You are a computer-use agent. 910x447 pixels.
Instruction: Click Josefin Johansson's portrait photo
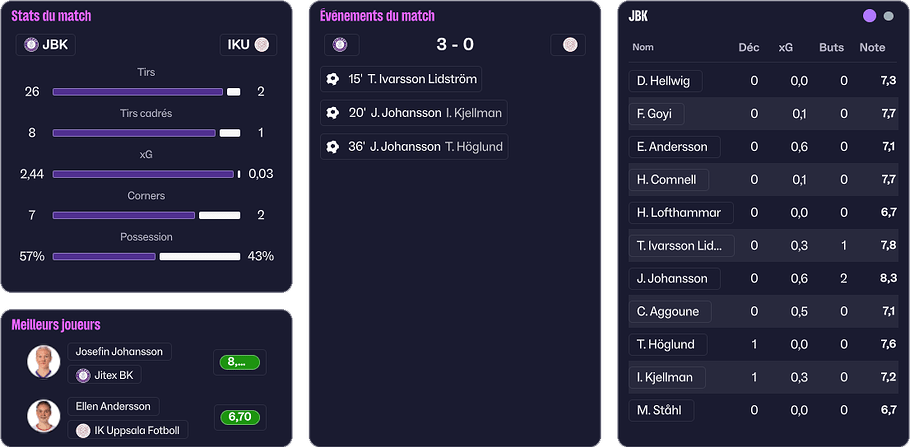click(44, 362)
